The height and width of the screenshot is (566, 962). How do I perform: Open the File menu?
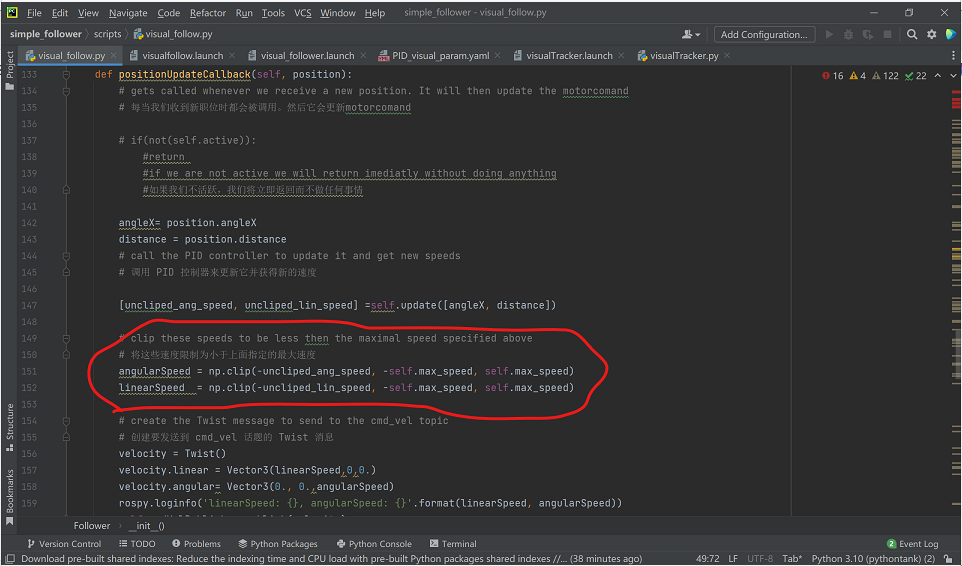pos(34,12)
